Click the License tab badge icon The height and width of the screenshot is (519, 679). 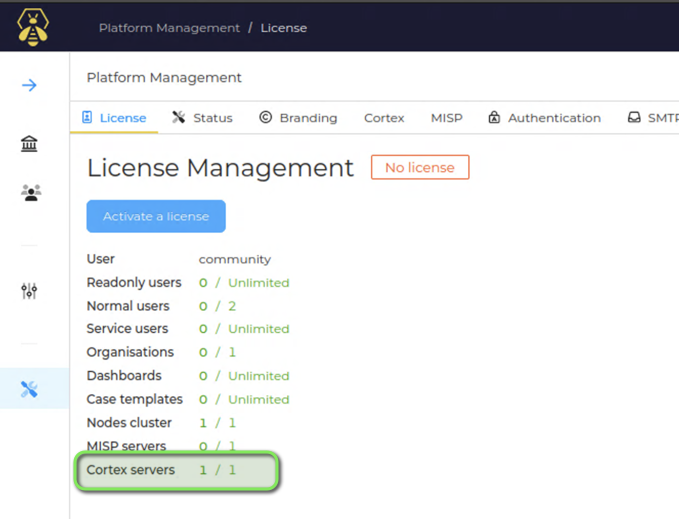click(x=87, y=117)
